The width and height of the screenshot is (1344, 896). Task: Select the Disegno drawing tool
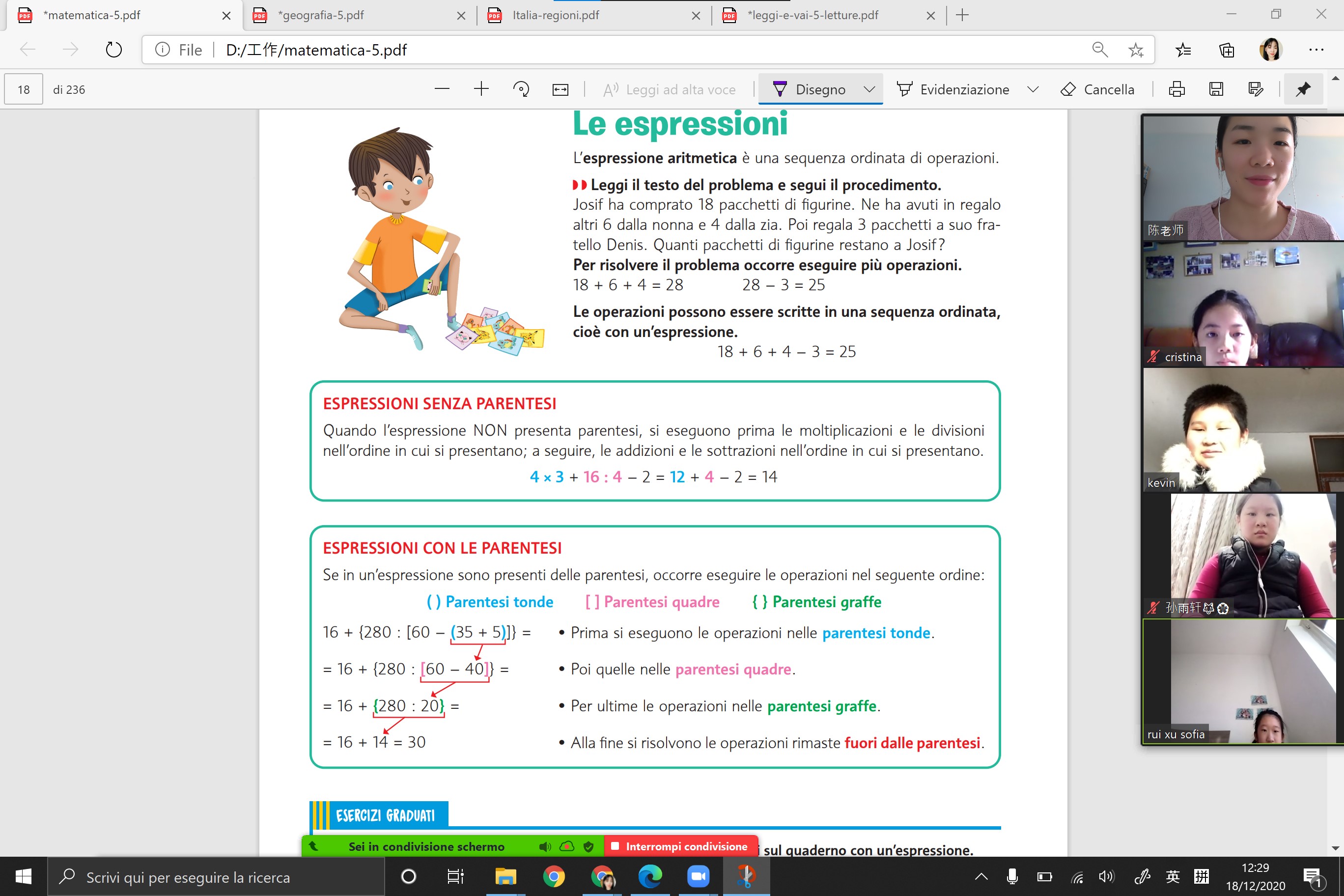(808, 89)
